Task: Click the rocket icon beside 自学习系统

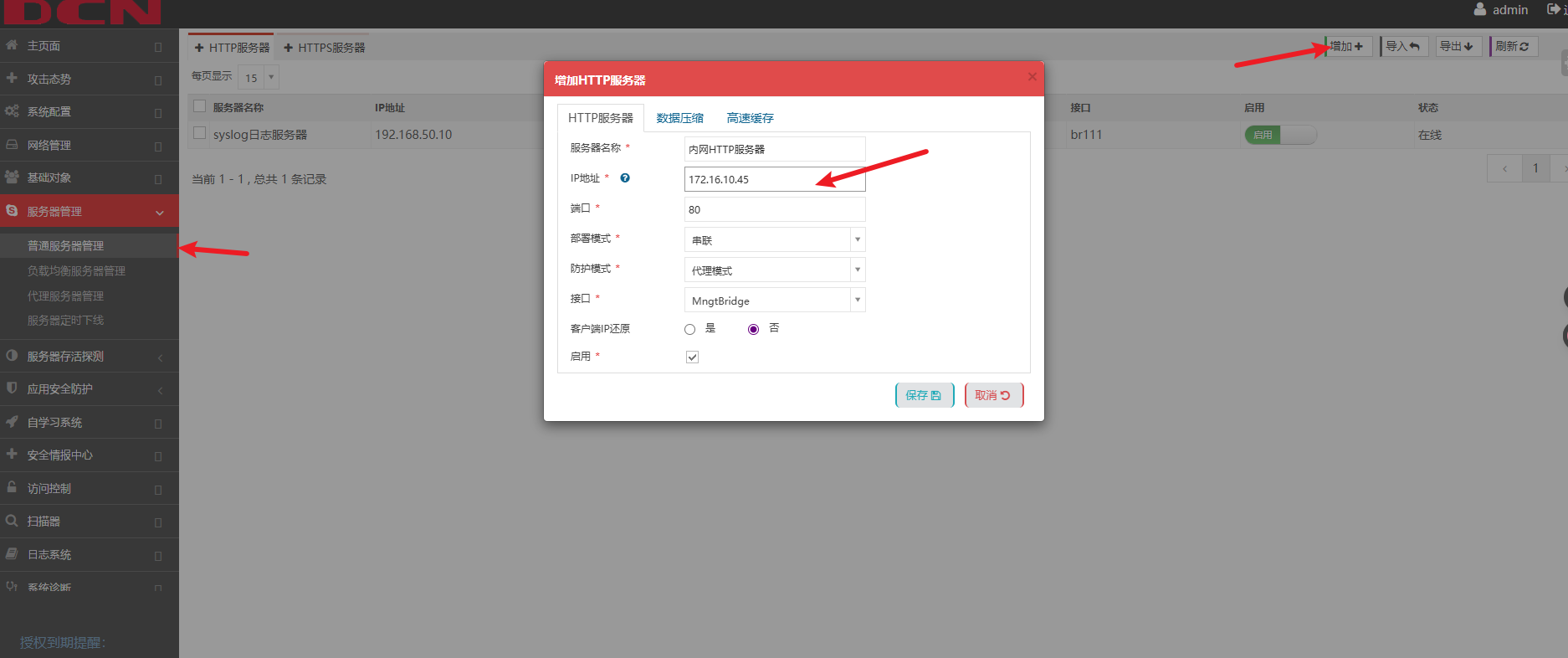Action: click(x=12, y=421)
